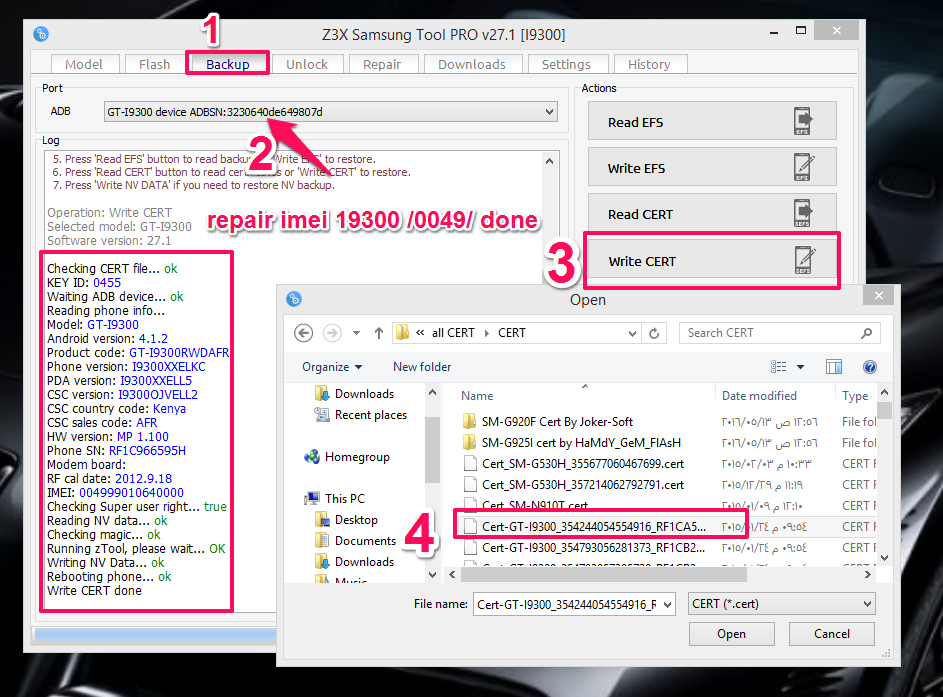Viewport: 943px width, 697px height.
Task: Refresh the CERT folder view
Action: click(654, 333)
